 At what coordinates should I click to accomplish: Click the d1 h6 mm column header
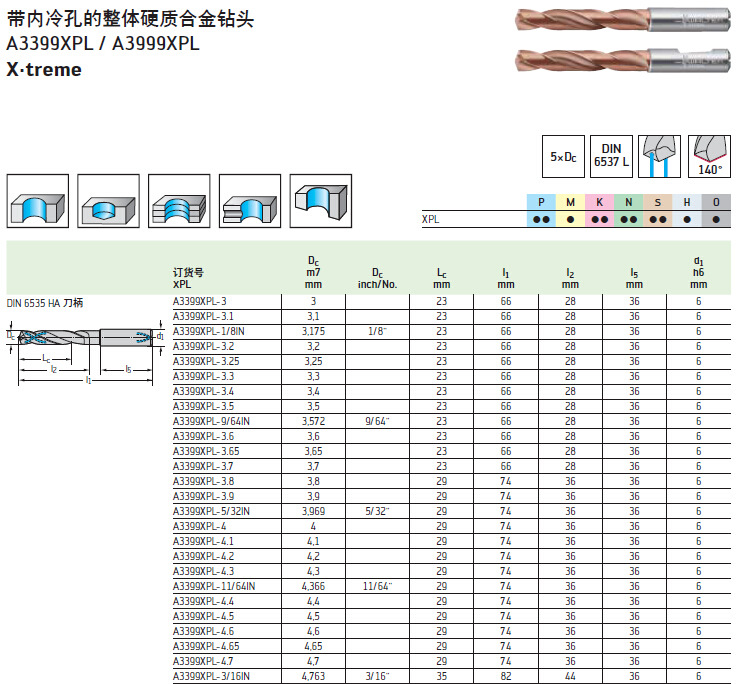point(698,271)
